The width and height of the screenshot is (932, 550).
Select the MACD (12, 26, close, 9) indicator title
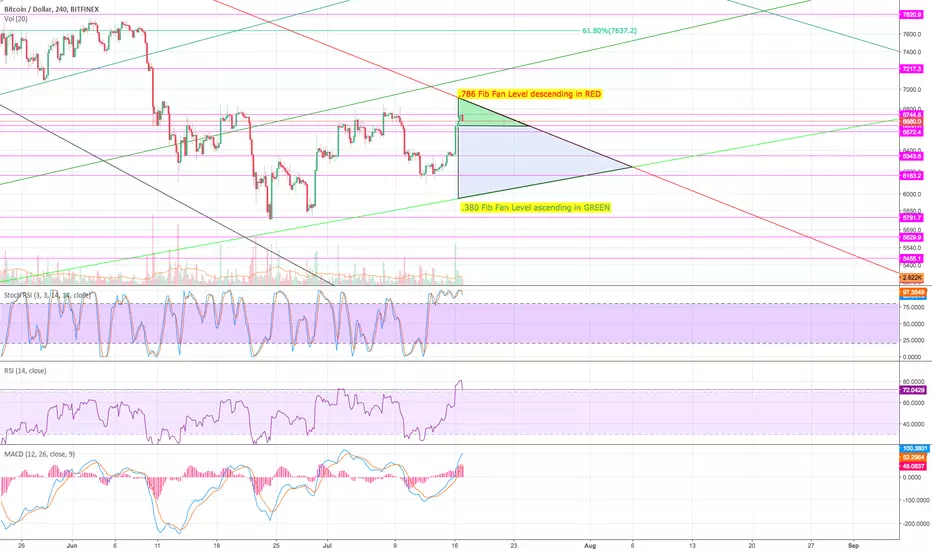coord(39,454)
